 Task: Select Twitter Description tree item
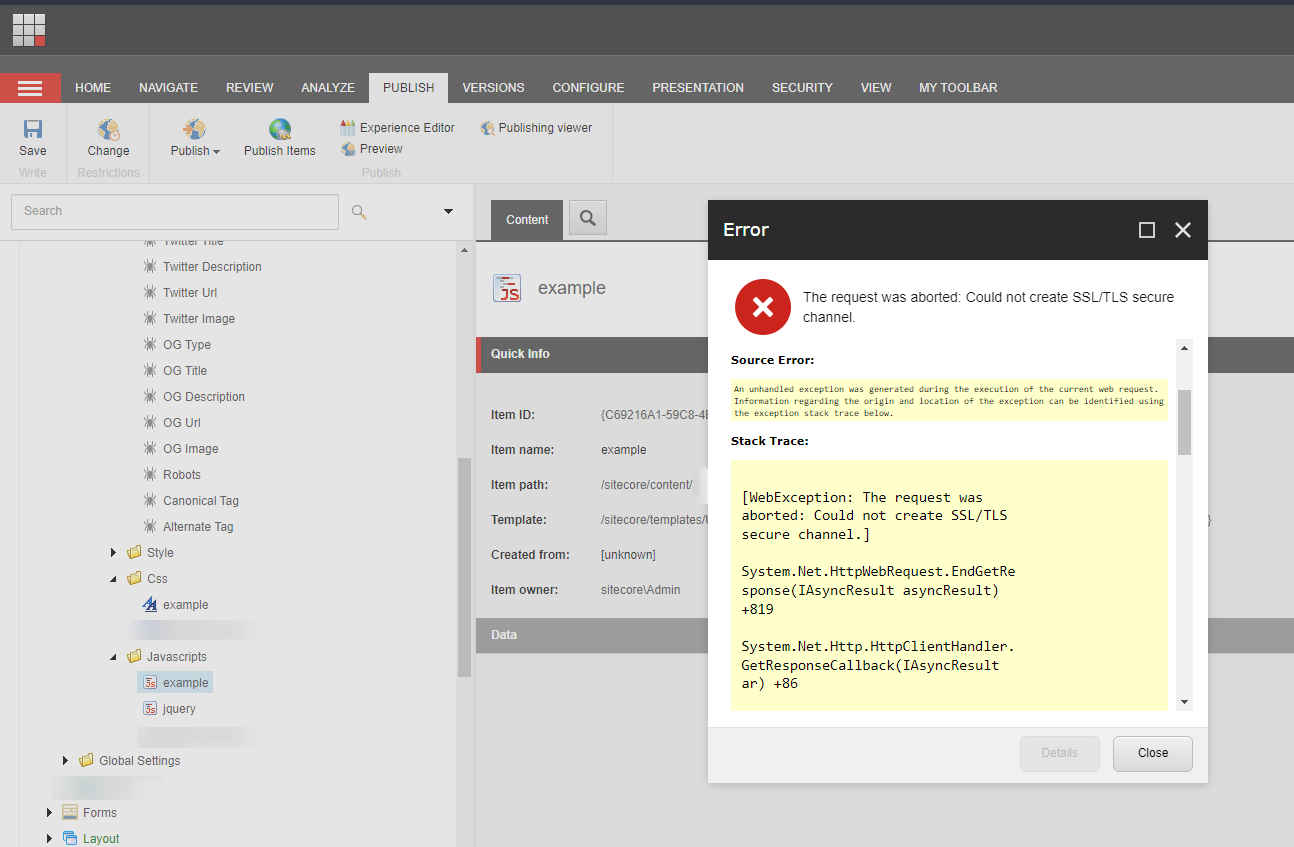click(212, 267)
